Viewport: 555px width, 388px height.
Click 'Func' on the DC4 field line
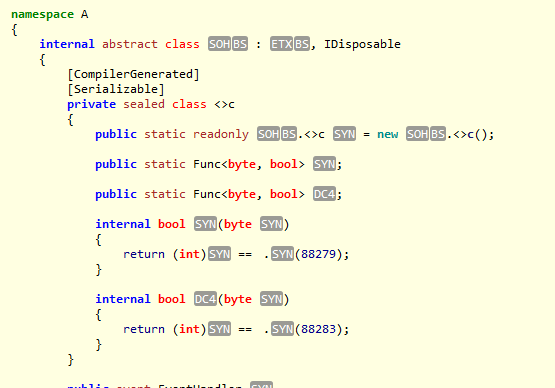pos(207,194)
